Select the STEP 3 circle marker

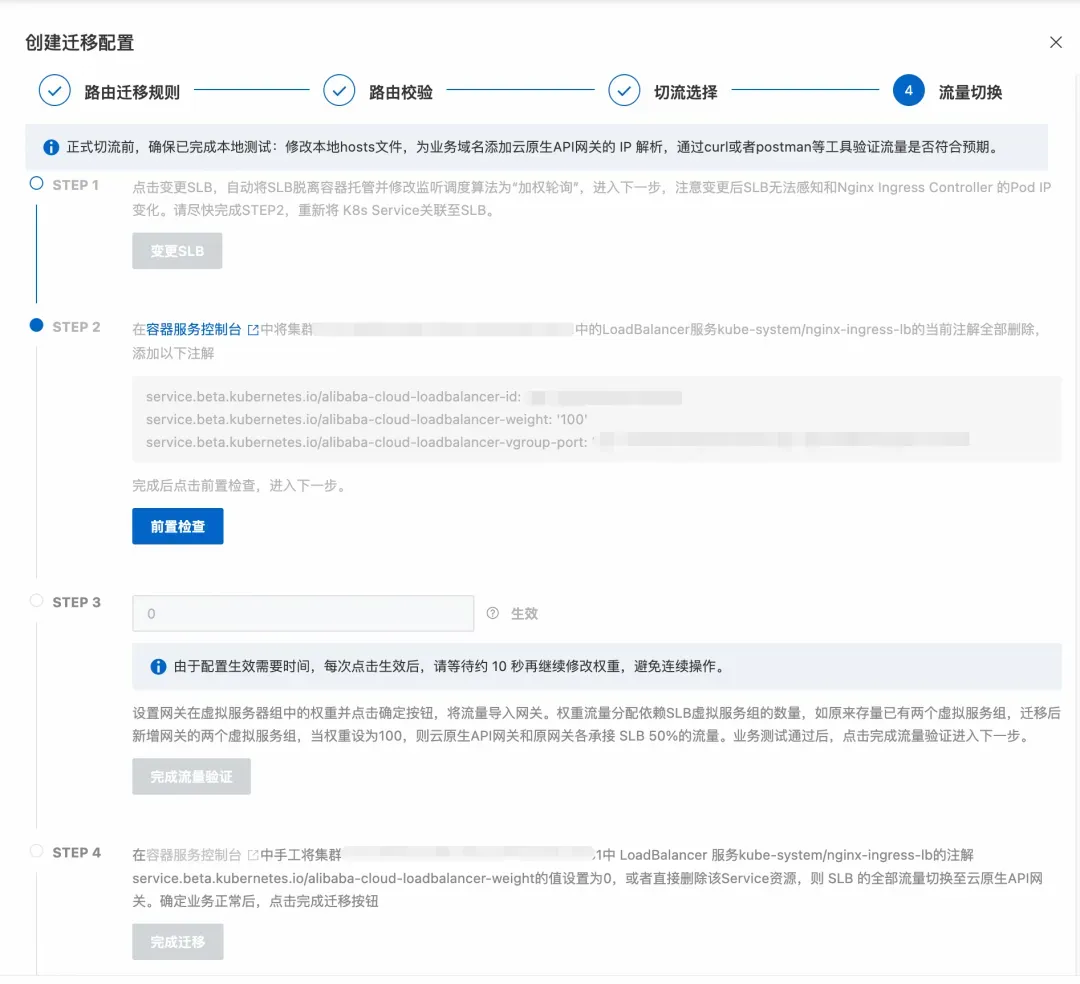pos(37,600)
